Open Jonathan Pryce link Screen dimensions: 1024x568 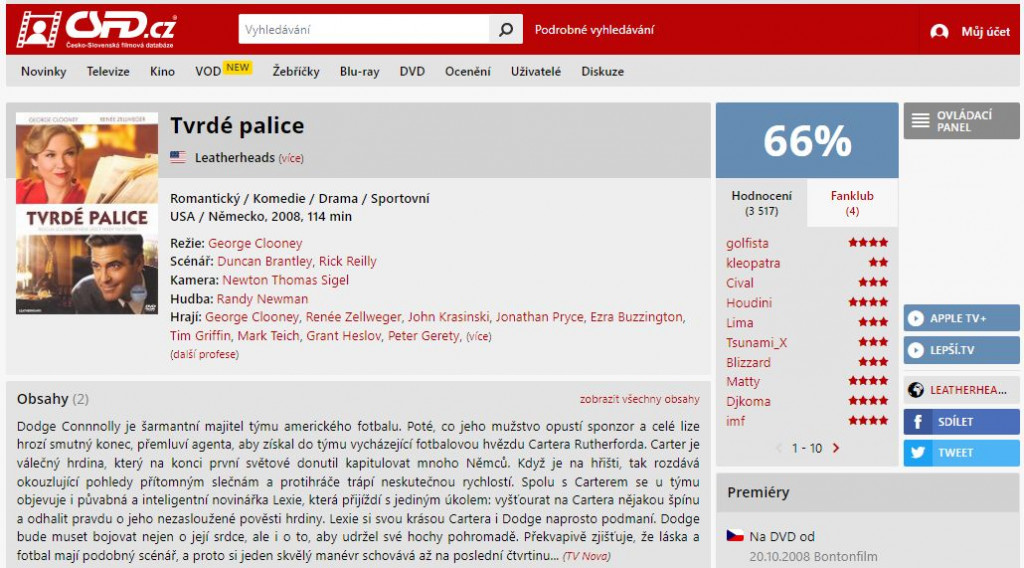point(539,317)
